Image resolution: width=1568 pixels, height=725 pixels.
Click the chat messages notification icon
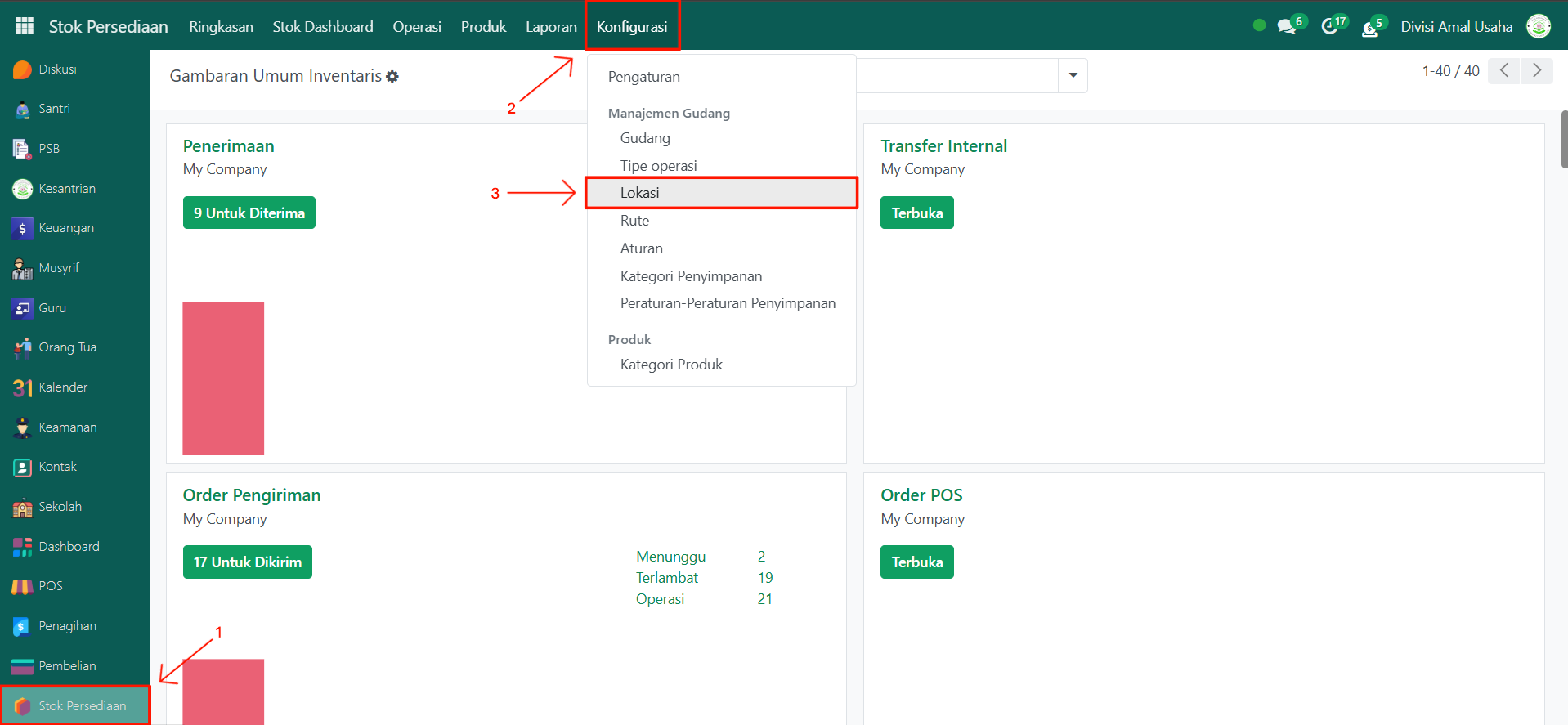click(1287, 26)
